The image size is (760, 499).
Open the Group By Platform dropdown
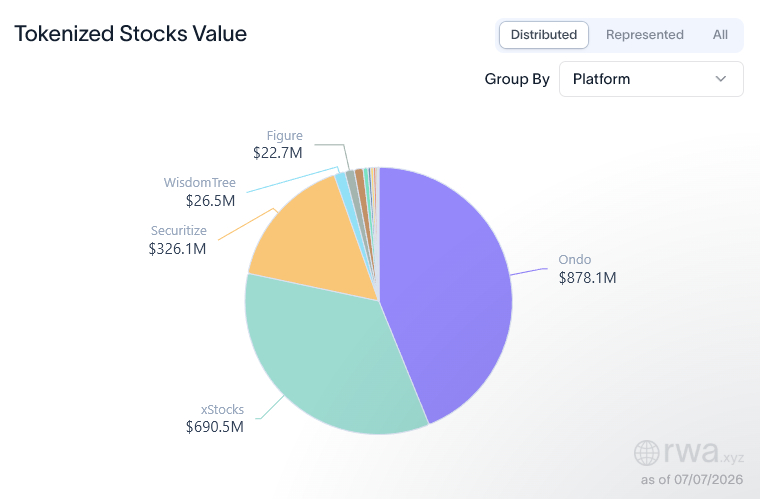(651, 79)
